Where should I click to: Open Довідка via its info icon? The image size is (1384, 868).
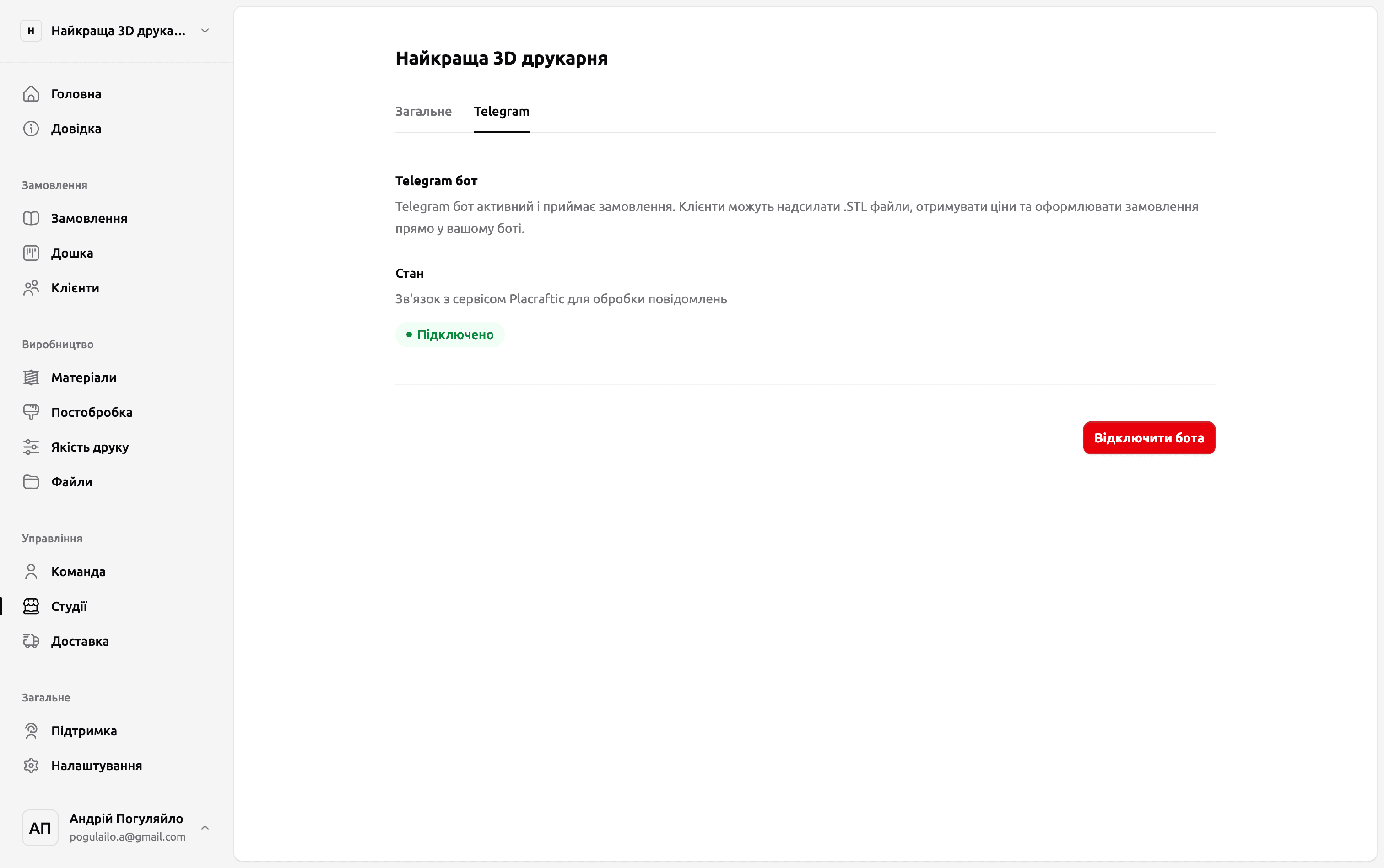(x=31, y=129)
